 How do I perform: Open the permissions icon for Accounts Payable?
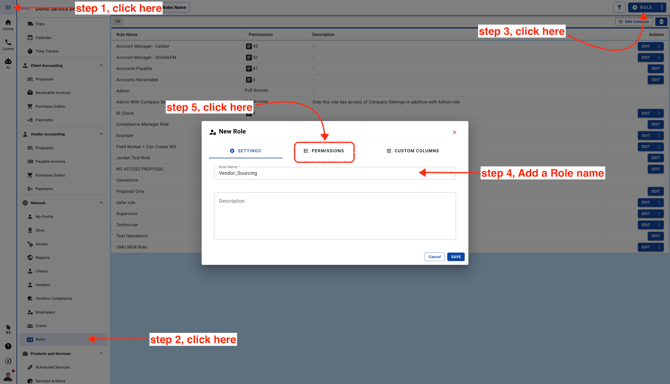coord(248,68)
